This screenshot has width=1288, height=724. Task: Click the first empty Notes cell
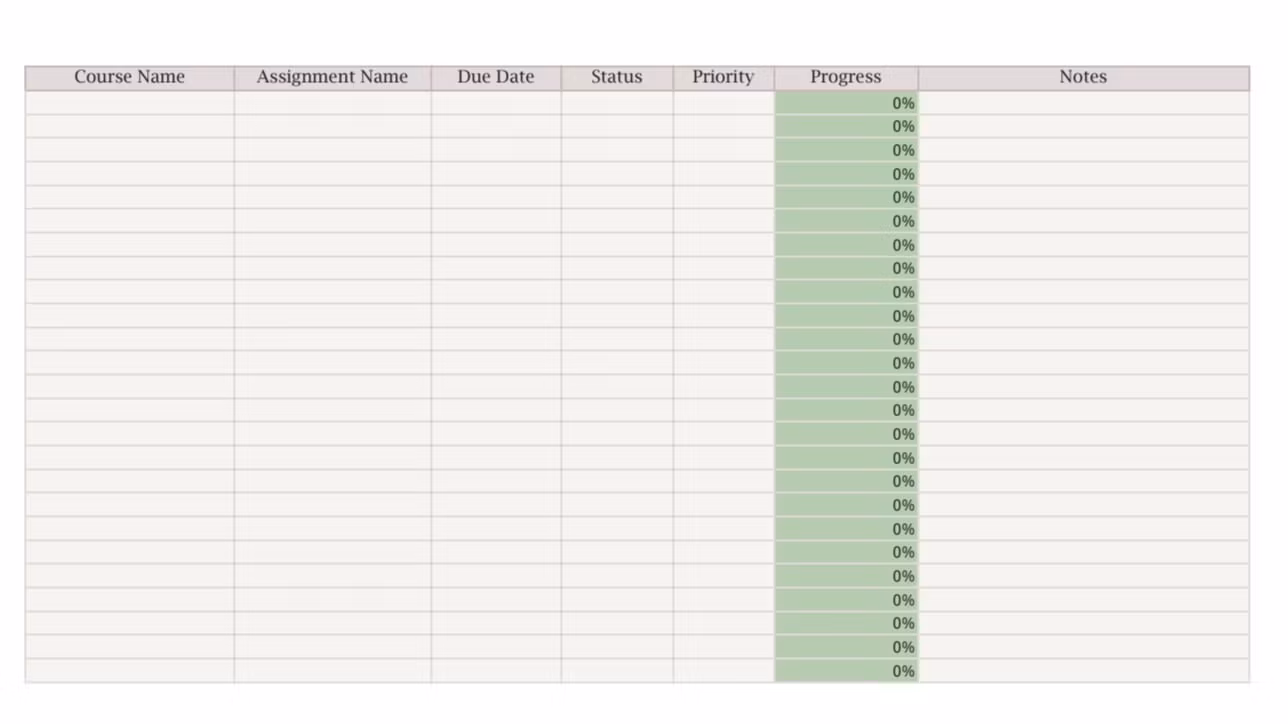(1083, 103)
